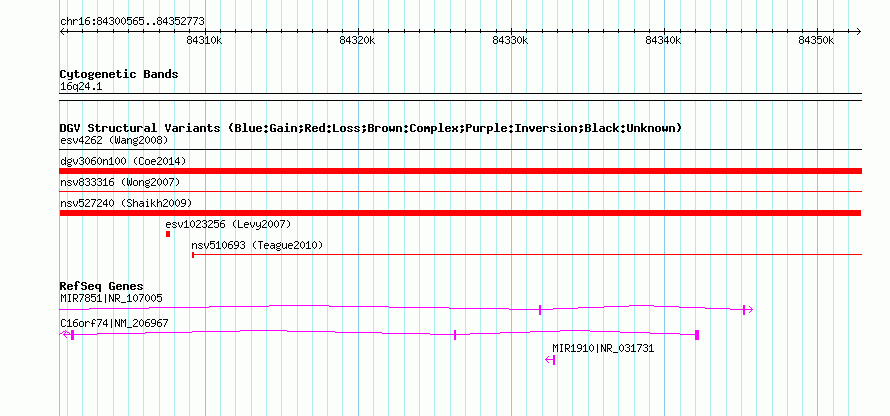The image size is (890, 416).
Task: Select the MIR7851|NR_107005 gene label
Action: 111,298
